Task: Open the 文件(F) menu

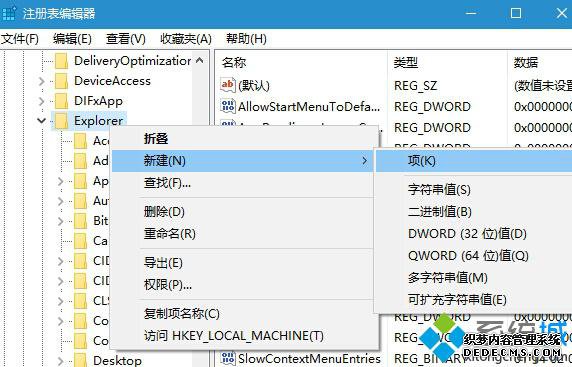Action: point(20,38)
